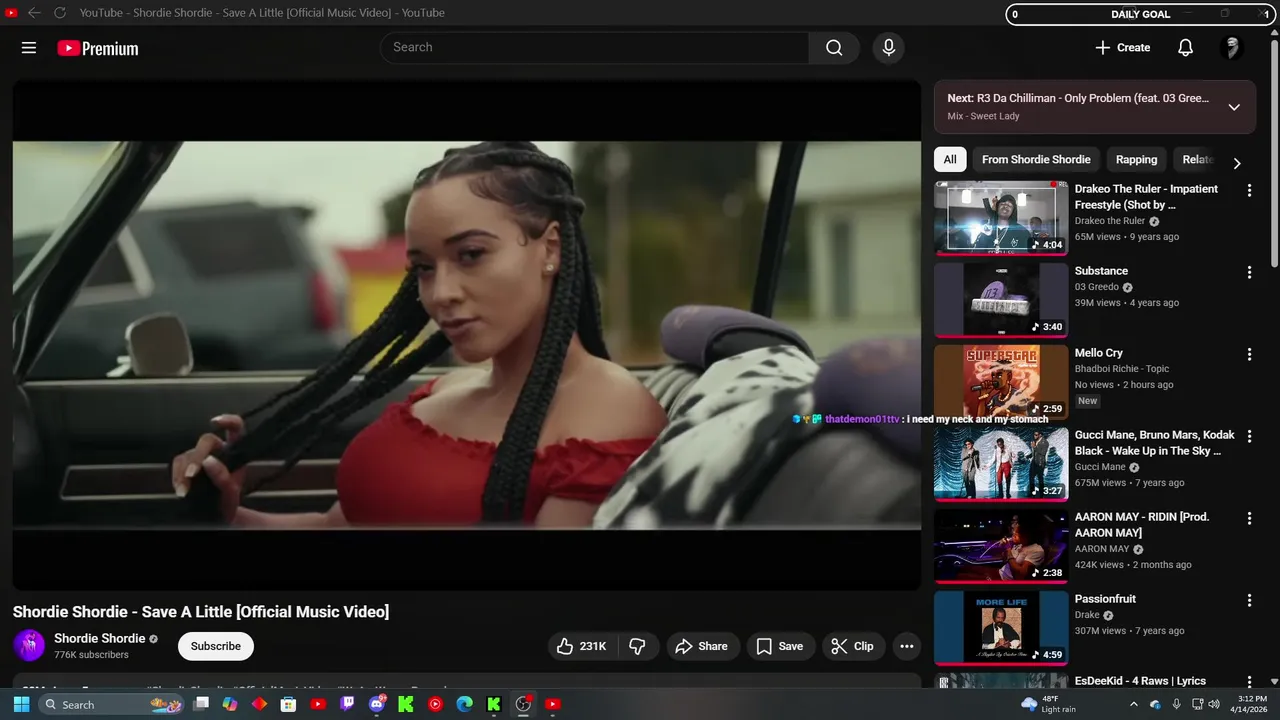Go back with browser back arrow
This screenshot has width=1280, height=720.
point(34,13)
